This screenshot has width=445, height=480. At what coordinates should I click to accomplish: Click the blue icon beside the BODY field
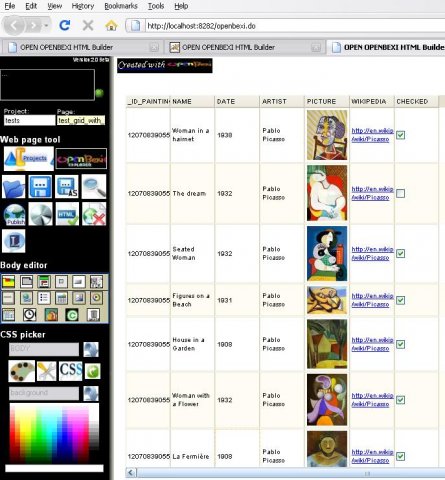(x=91, y=349)
